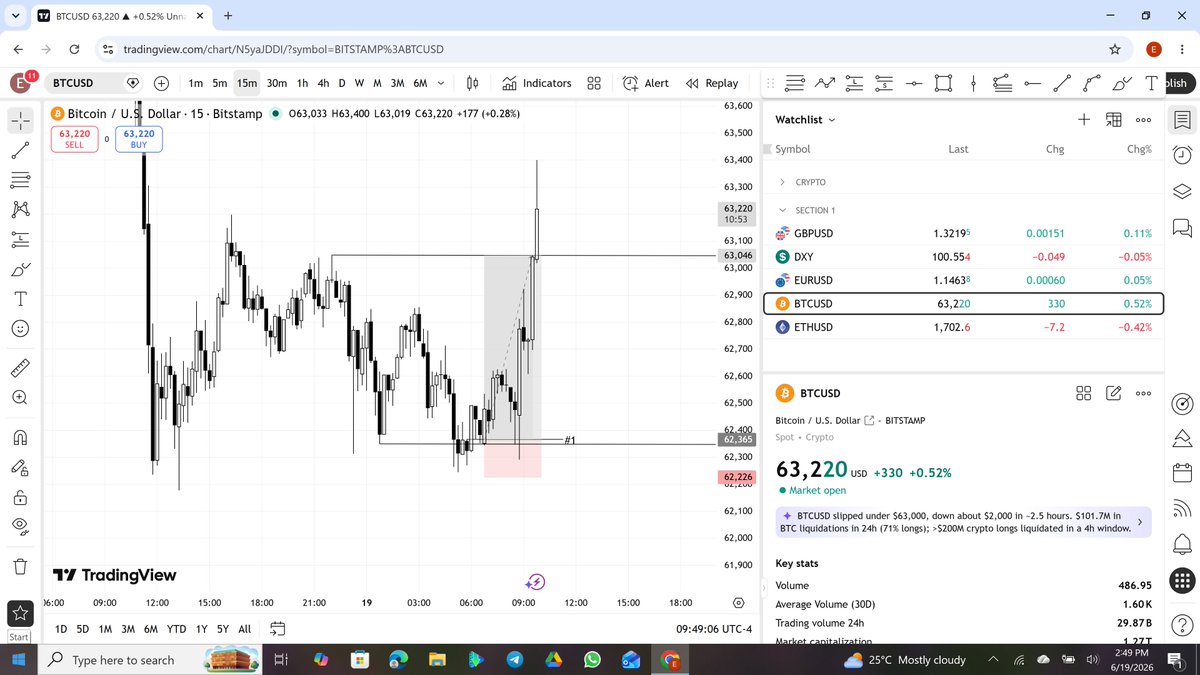Screen dimensions: 1200x675
Task: Create an Alert
Action: point(646,83)
